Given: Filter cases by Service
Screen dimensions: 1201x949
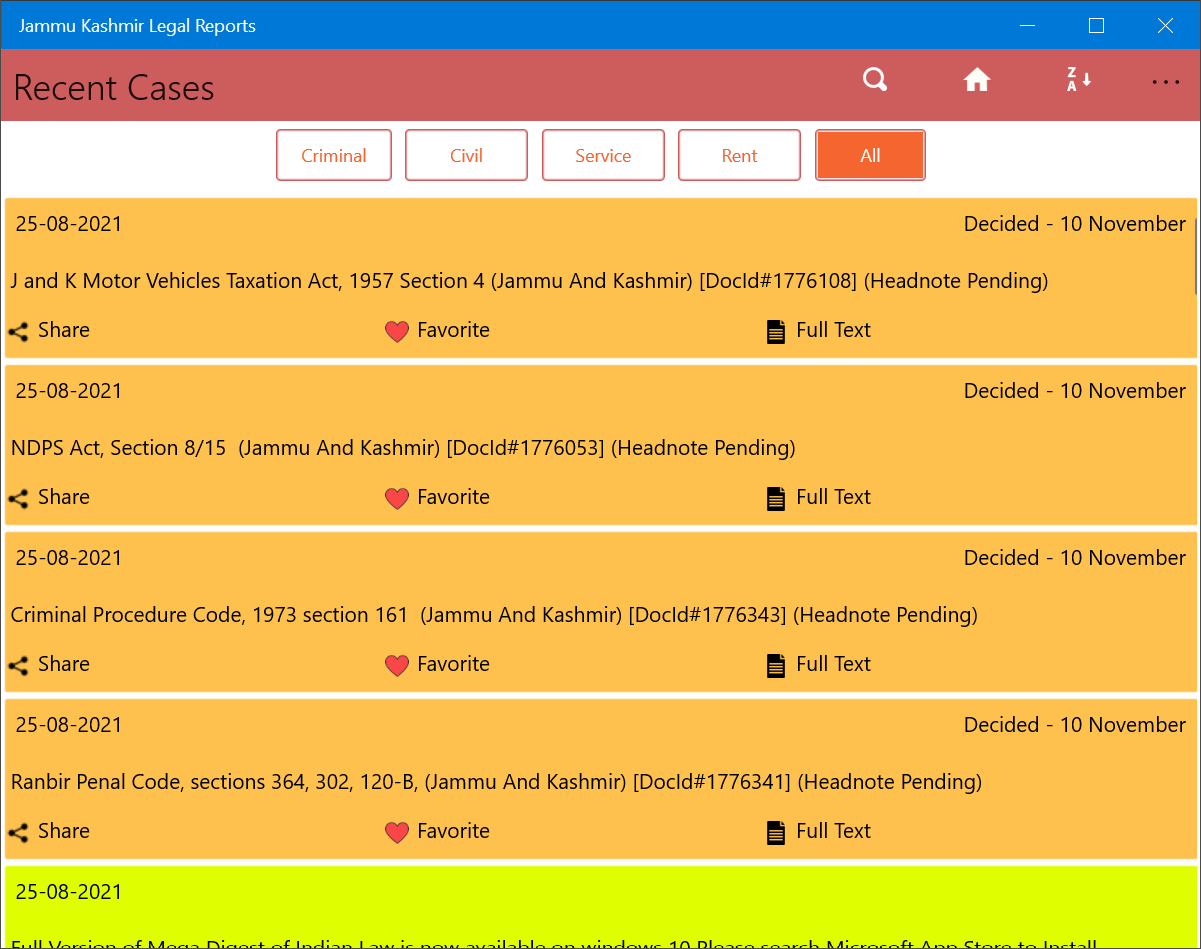Looking at the screenshot, I should 603,155.
